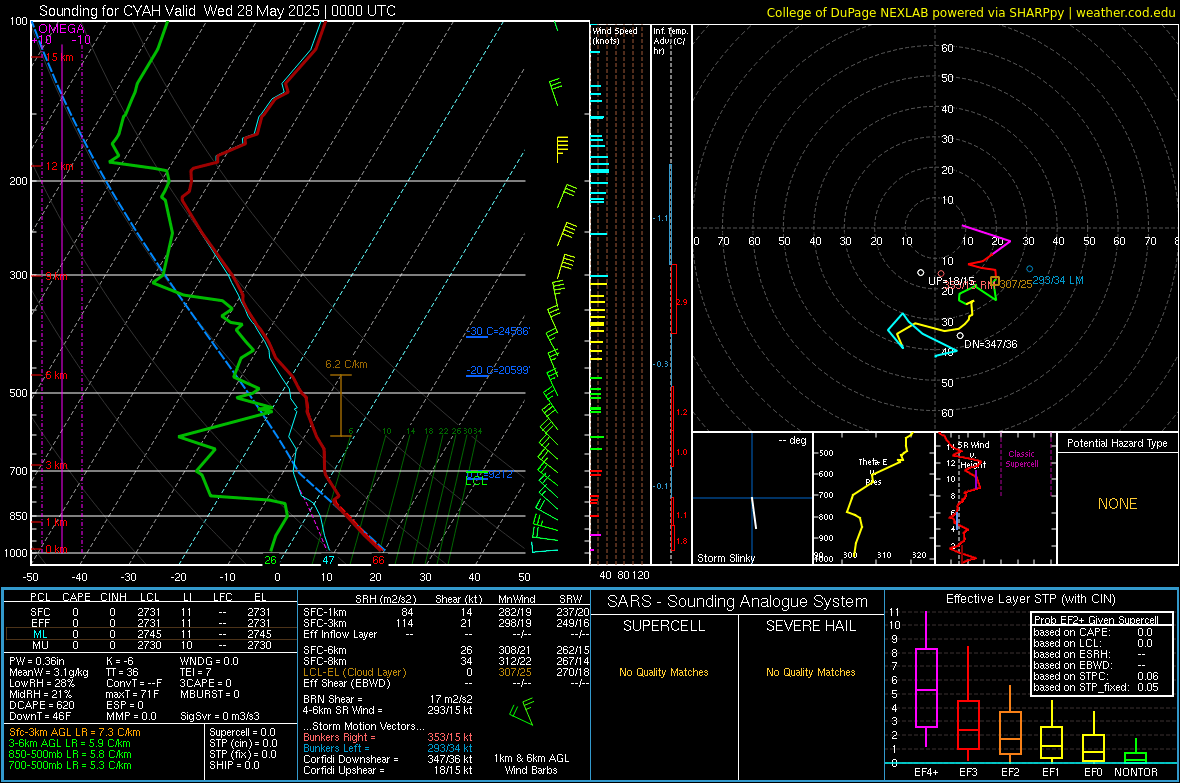1180x783 pixels.
Task: Select the '12 km' height marker
Action: [59, 166]
